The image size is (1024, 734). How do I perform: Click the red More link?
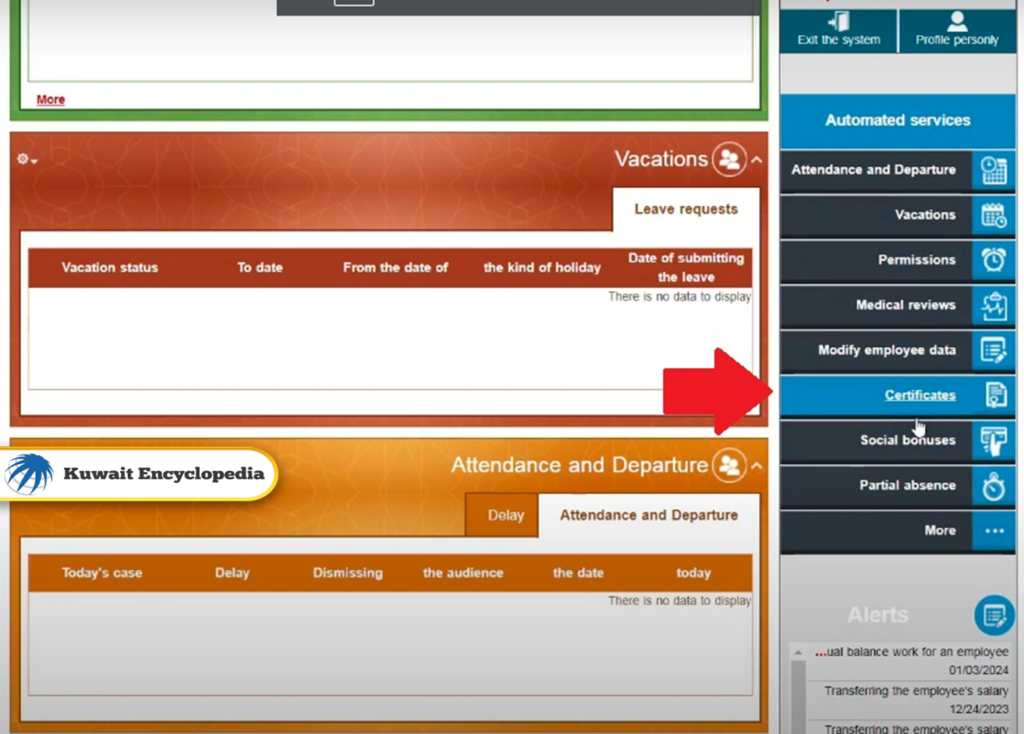click(50, 100)
